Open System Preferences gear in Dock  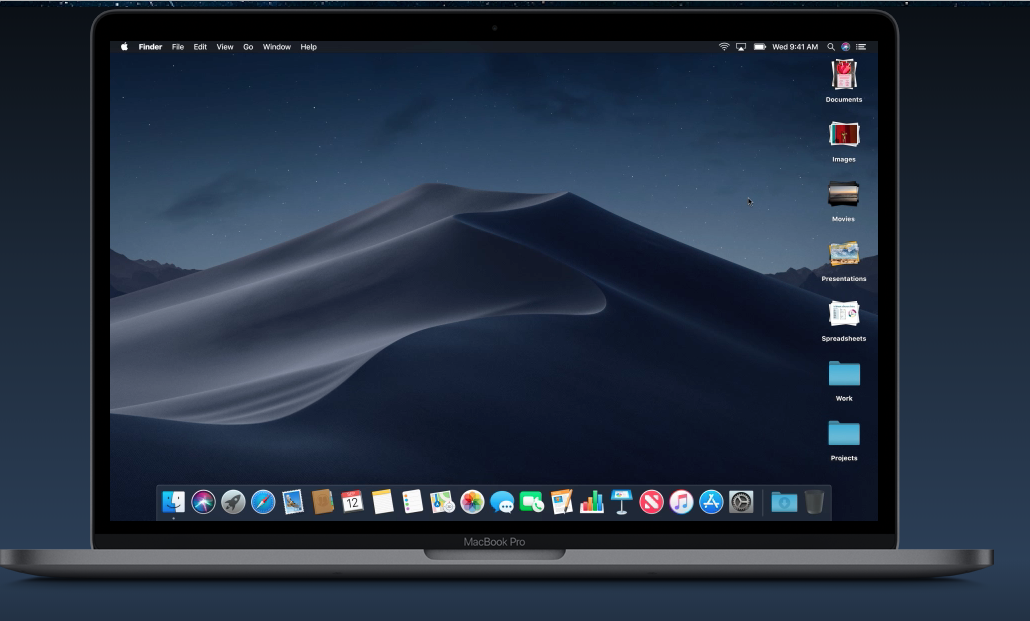pyautogui.click(x=741, y=502)
